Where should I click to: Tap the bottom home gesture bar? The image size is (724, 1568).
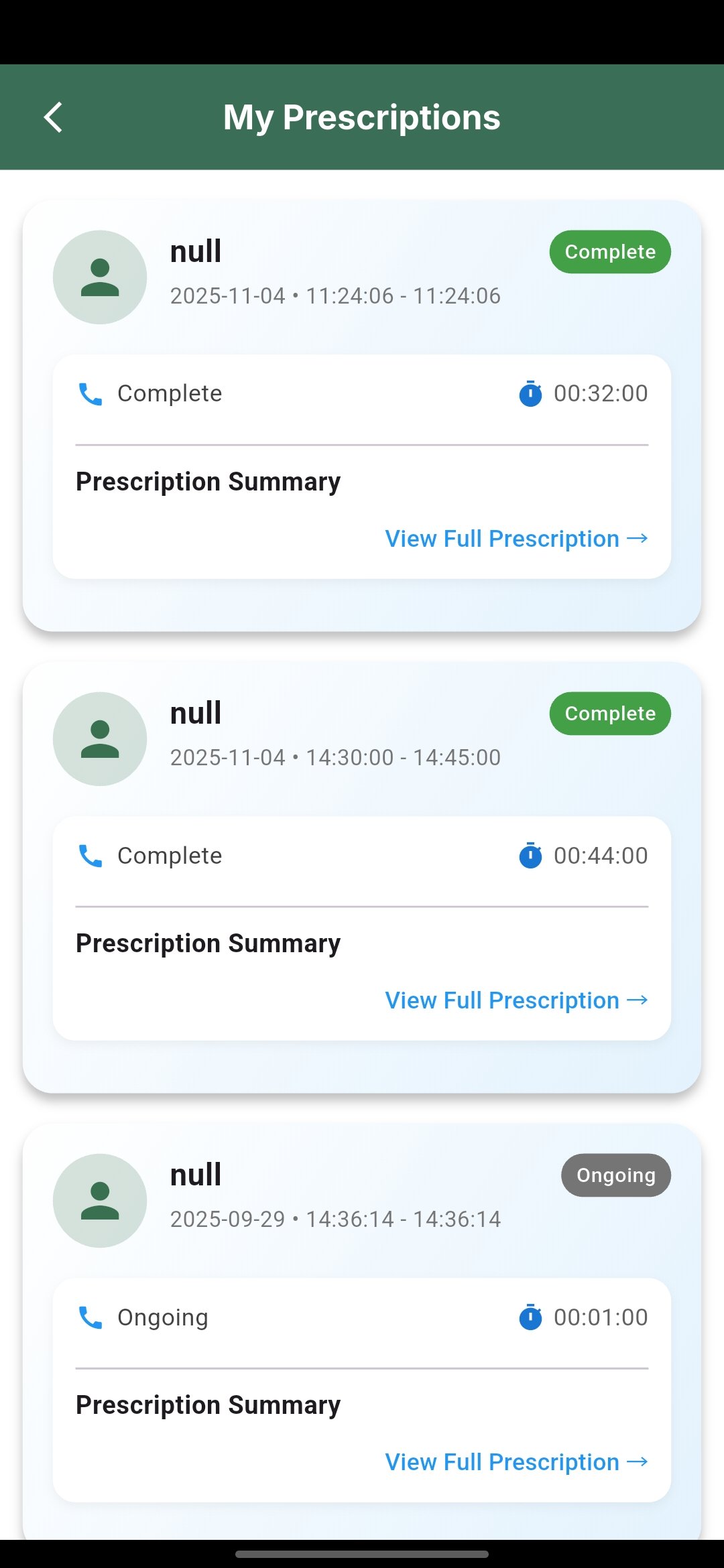pyautogui.click(x=362, y=1554)
